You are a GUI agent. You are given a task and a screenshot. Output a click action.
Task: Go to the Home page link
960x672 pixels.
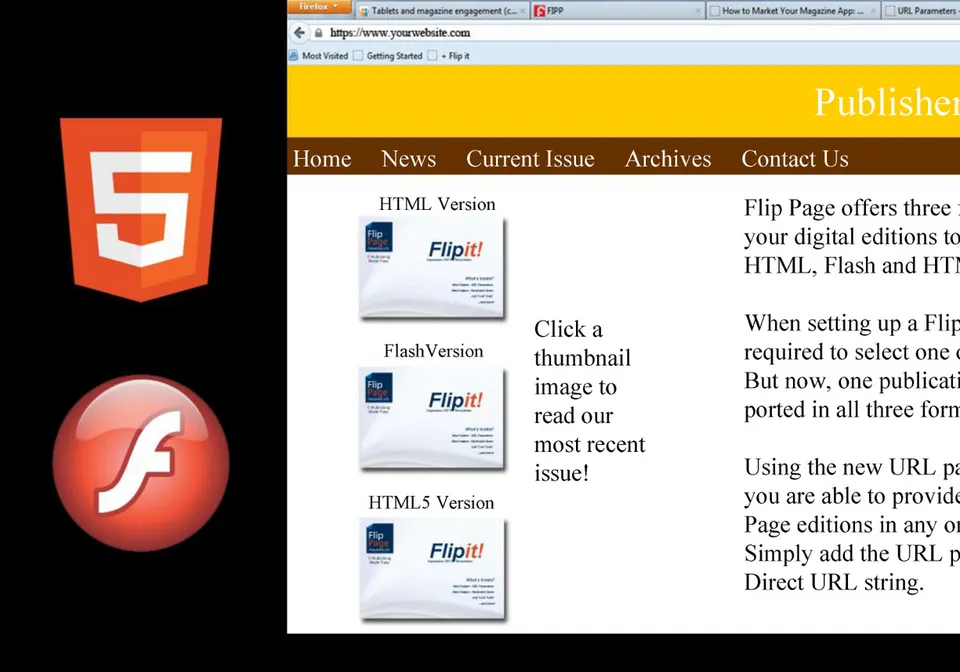(322, 159)
